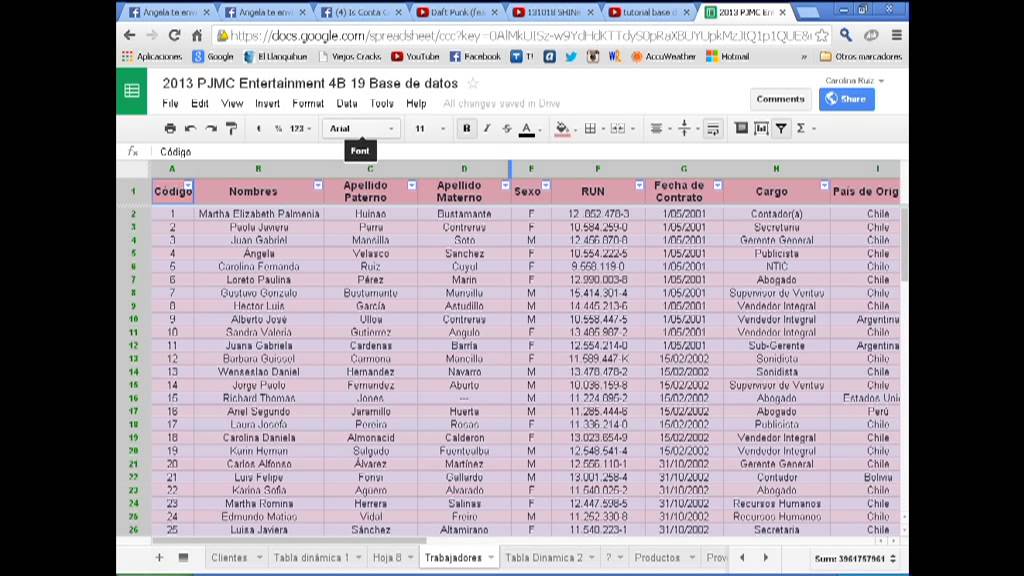This screenshot has height=576, width=1024.
Task: Open the Carolina Ruiz account menu
Action: tap(854, 80)
